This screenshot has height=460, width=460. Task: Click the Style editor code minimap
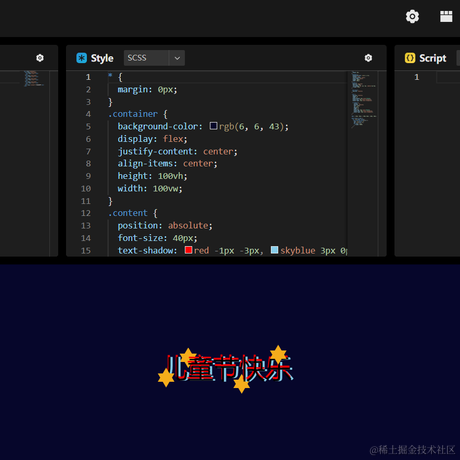[363, 99]
